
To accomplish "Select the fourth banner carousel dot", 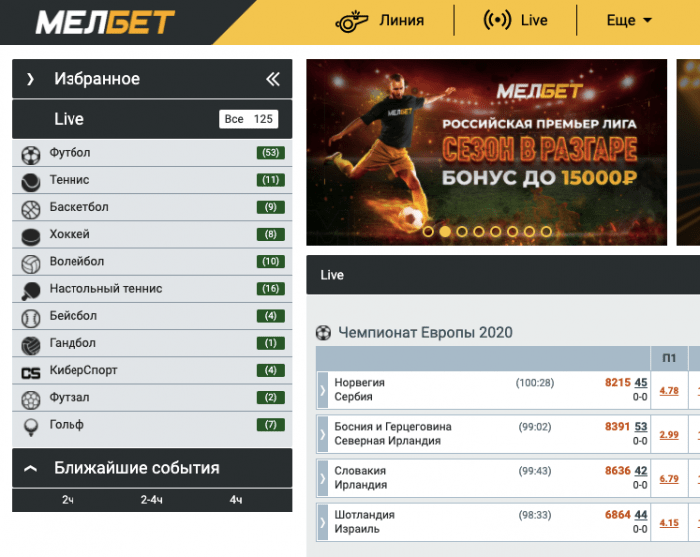I will (479, 232).
